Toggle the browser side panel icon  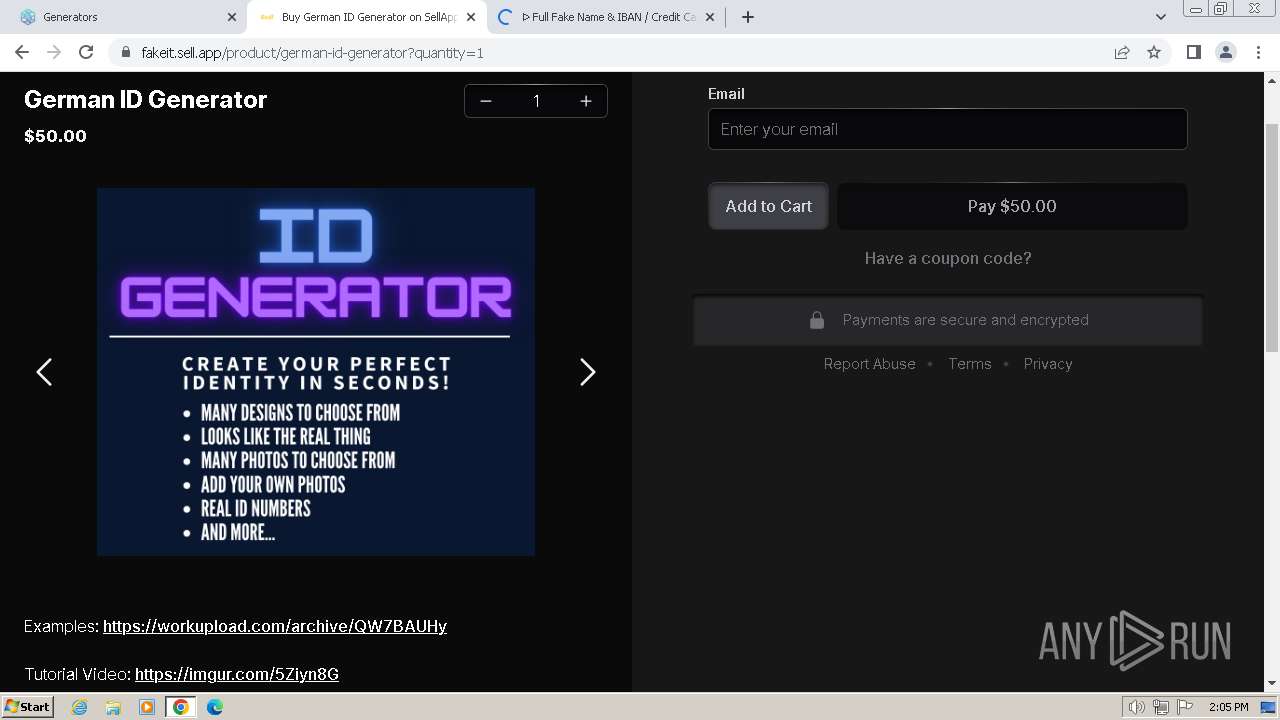(x=1193, y=52)
